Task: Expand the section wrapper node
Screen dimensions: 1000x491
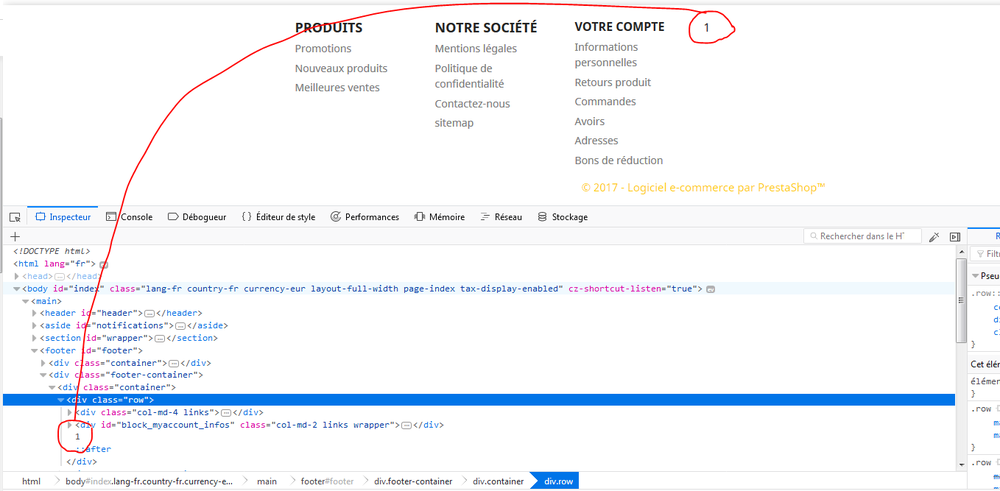Action: 34,338
